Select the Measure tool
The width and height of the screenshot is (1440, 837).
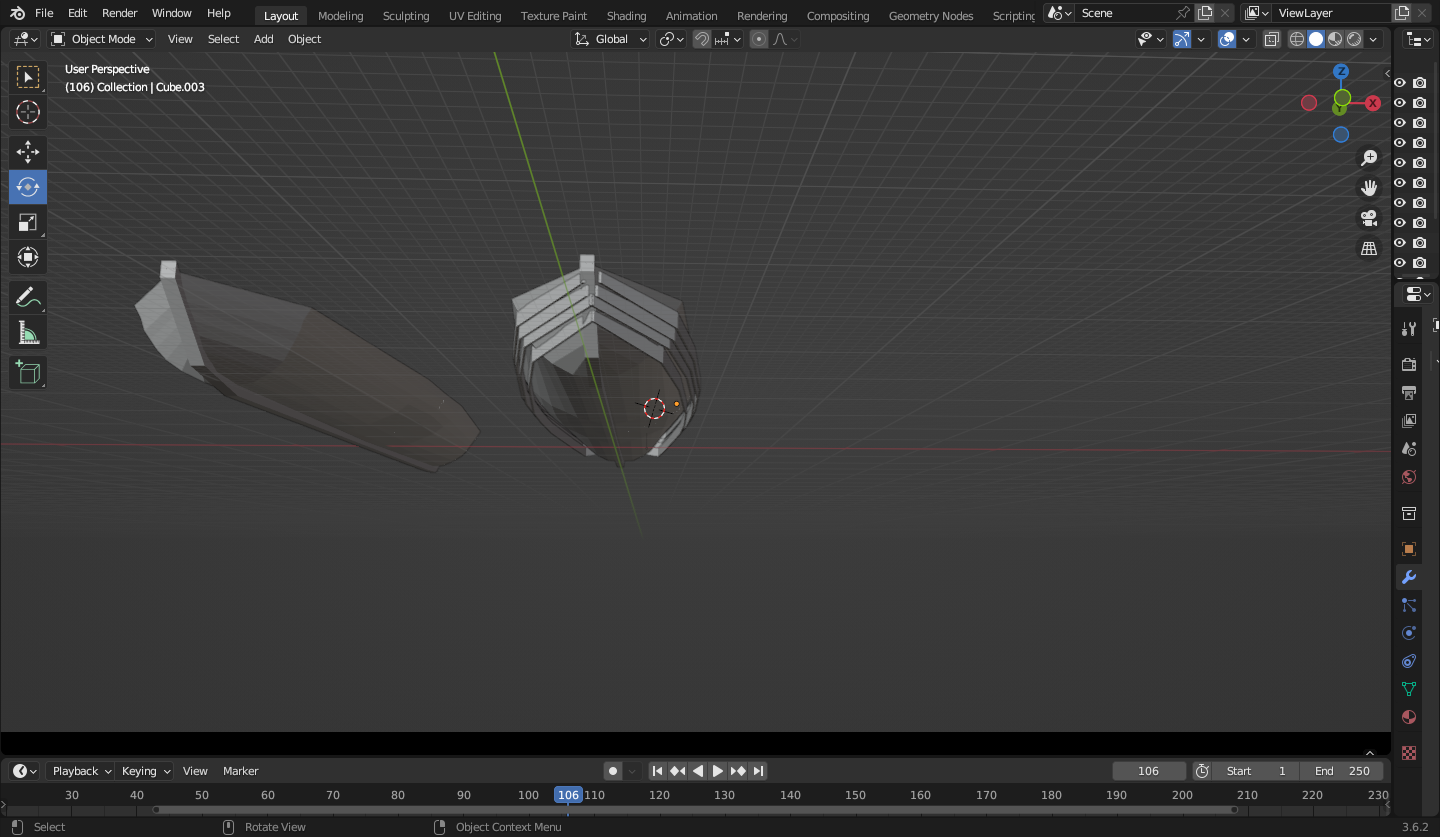coord(28,333)
